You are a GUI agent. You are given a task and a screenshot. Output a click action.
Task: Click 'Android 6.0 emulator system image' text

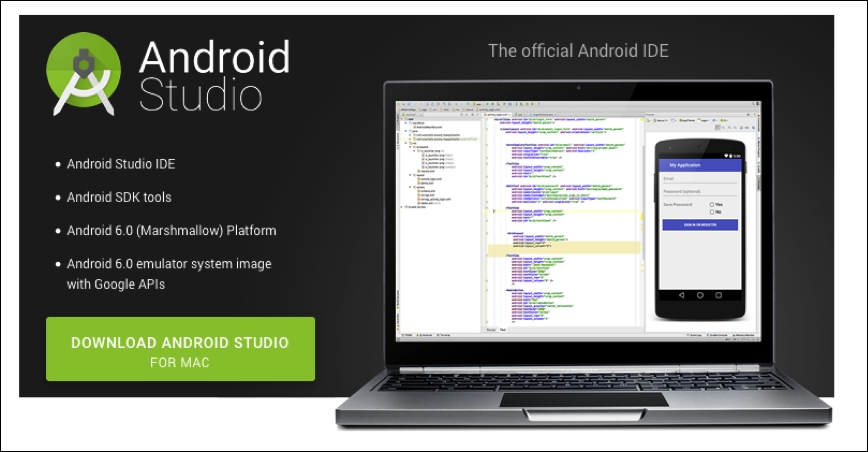[x=169, y=264]
